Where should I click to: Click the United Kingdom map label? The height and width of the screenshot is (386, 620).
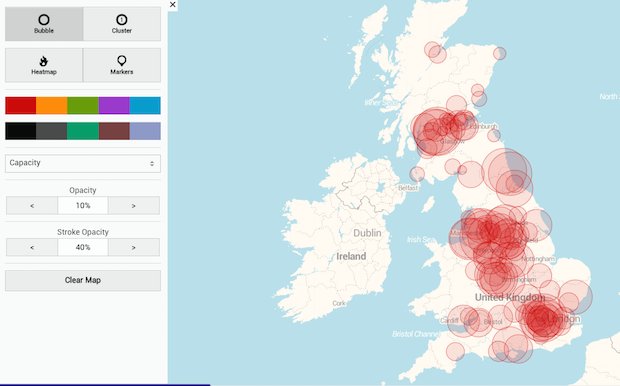510,297
